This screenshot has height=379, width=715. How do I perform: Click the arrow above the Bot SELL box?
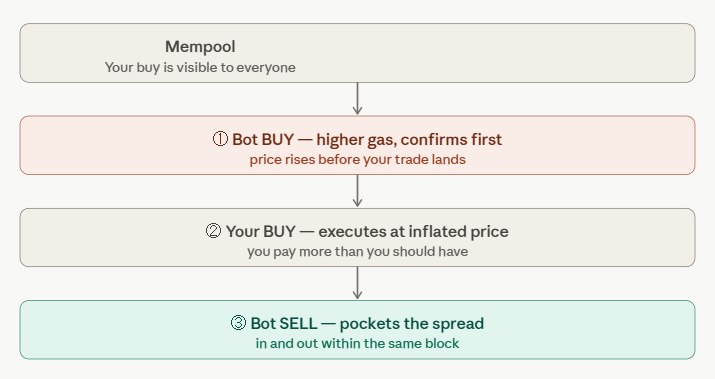tap(358, 283)
